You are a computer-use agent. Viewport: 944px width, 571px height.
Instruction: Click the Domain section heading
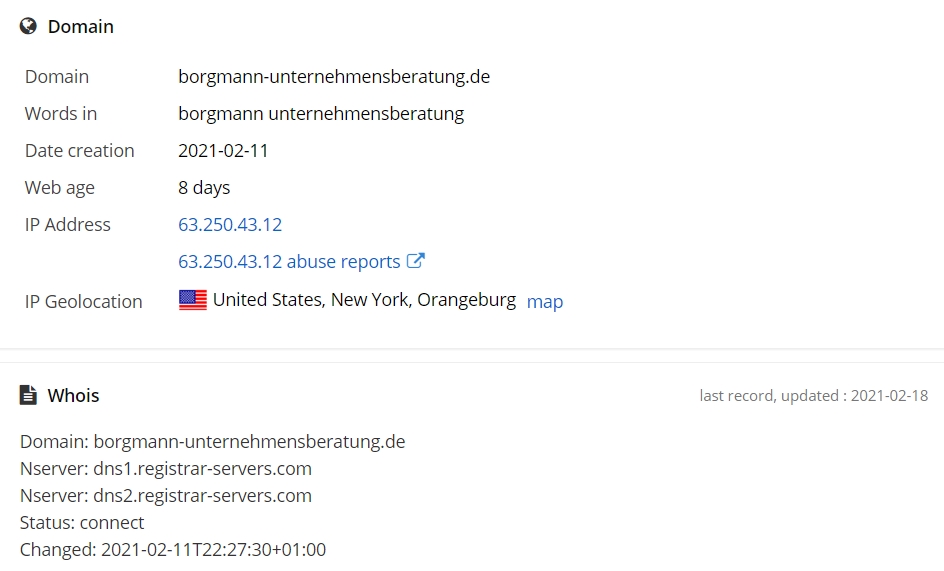81,27
